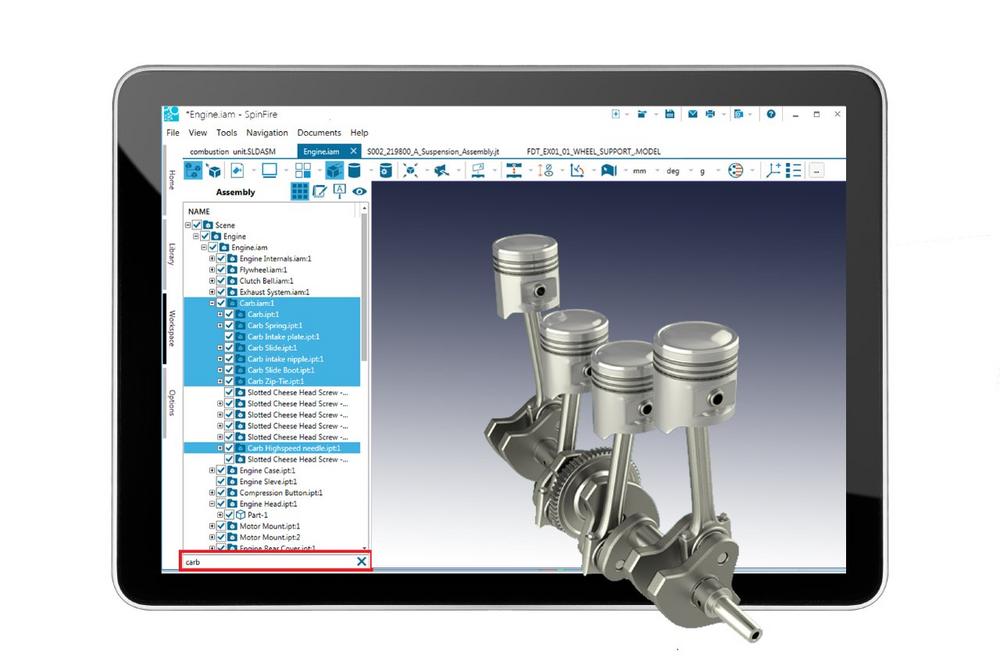Click the monitor display icon in toolbar
Screen dimensions: 1000x666
(x=269, y=171)
